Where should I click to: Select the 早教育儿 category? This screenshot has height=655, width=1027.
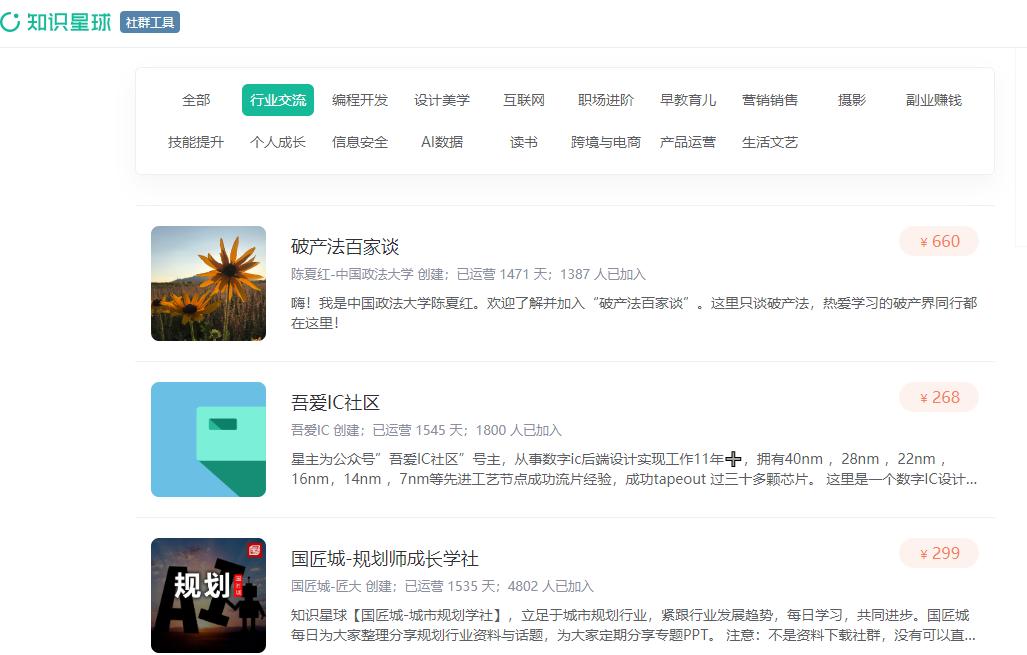pos(689,100)
